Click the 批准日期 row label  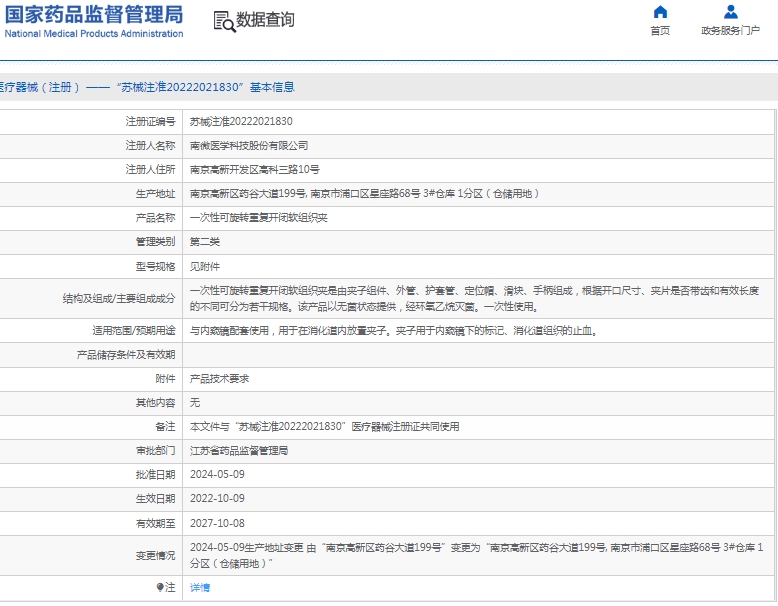click(155, 474)
